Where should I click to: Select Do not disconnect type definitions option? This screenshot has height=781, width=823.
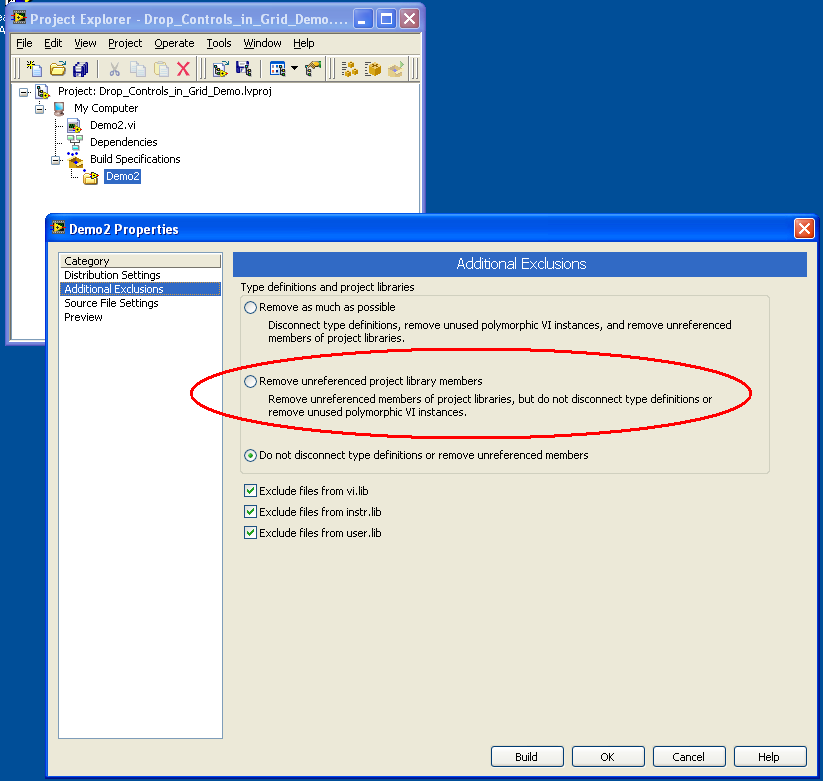click(x=250, y=455)
